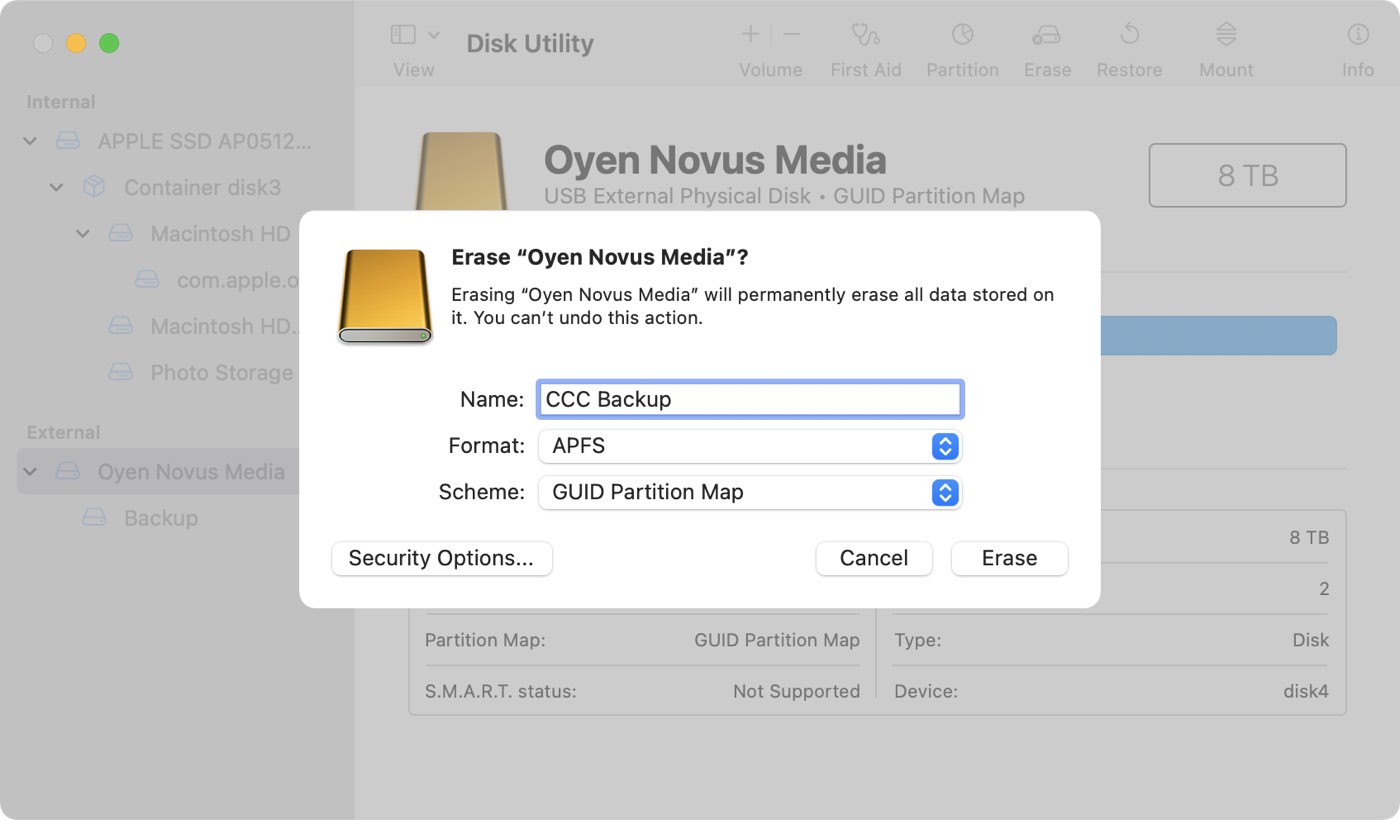The width and height of the screenshot is (1400, 820).
Task: Click the External section header
Action: [x=63, y=432]
